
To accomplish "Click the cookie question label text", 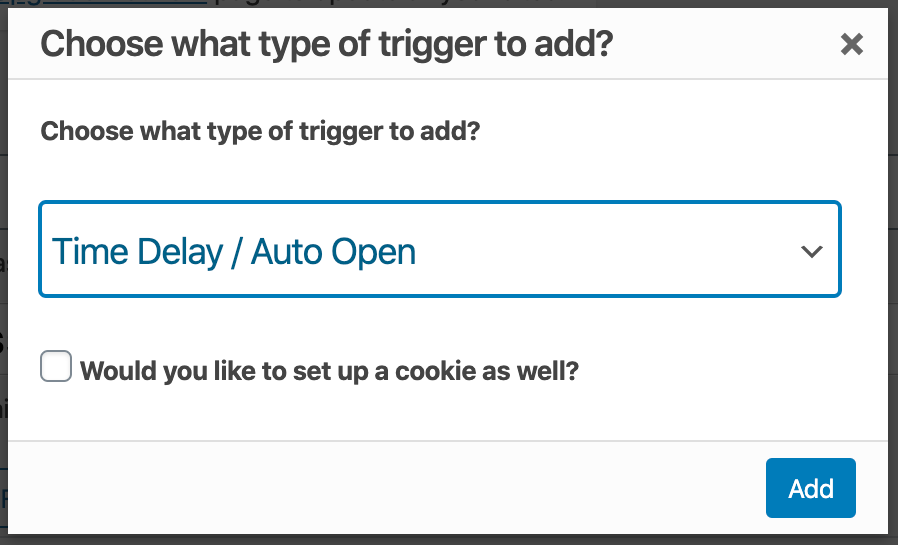I will click(329, 371).
